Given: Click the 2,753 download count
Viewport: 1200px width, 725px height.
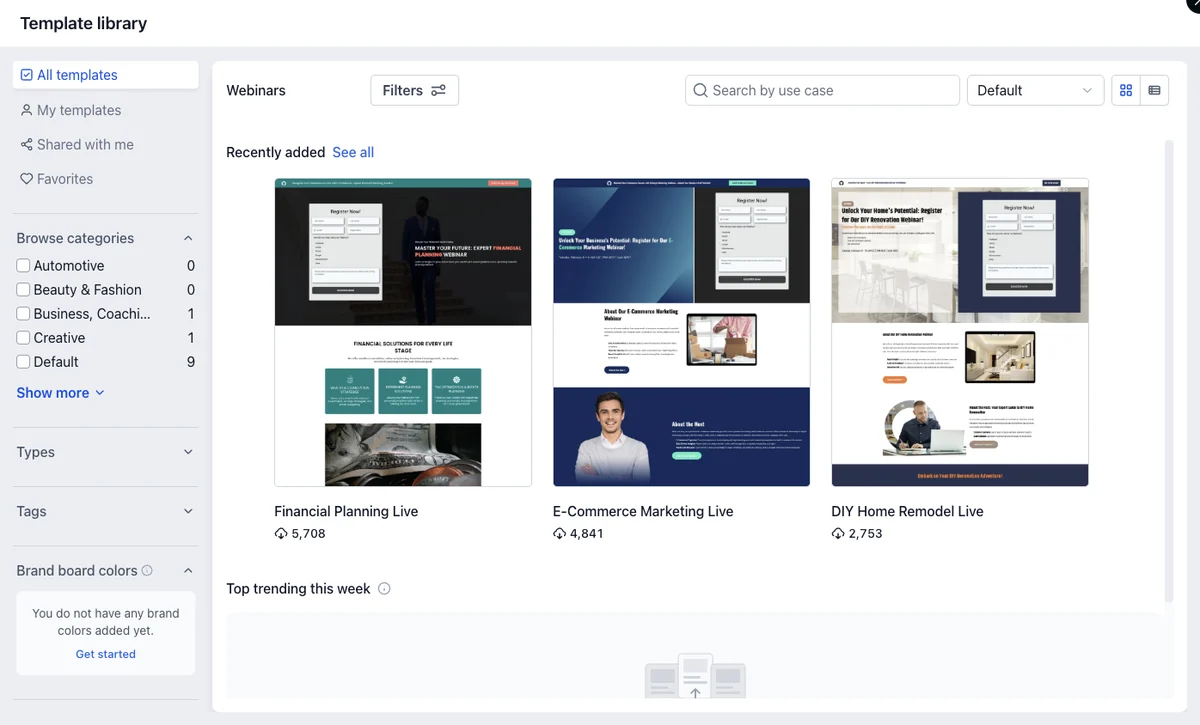Looking at the screenshot, I should pos(865,534).
